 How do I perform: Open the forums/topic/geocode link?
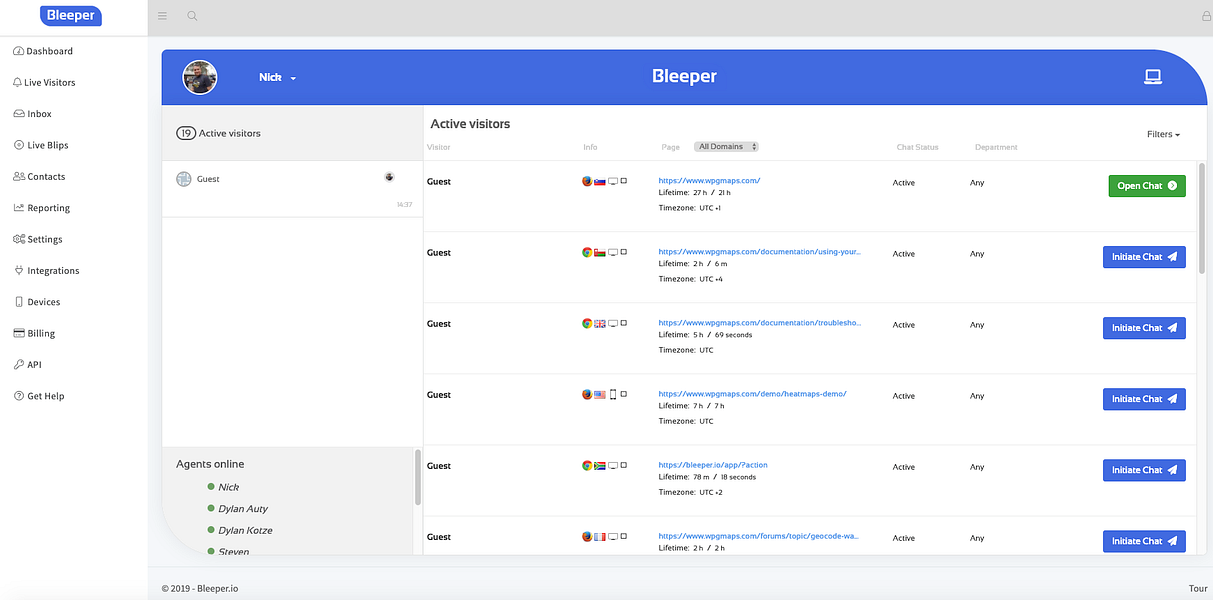(759, 536)
